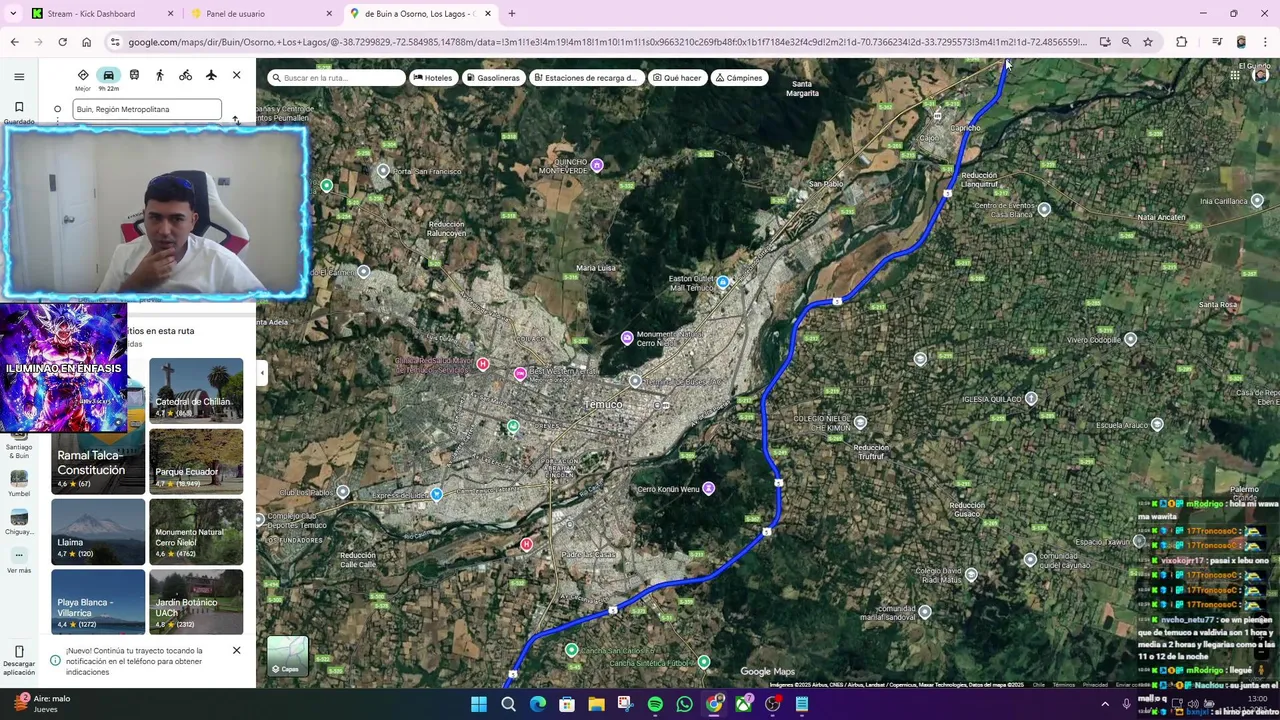Viewport: 1280px width, 720px height.
Task: Open the Google Maps hamburger menu
Action: point(19,76)
